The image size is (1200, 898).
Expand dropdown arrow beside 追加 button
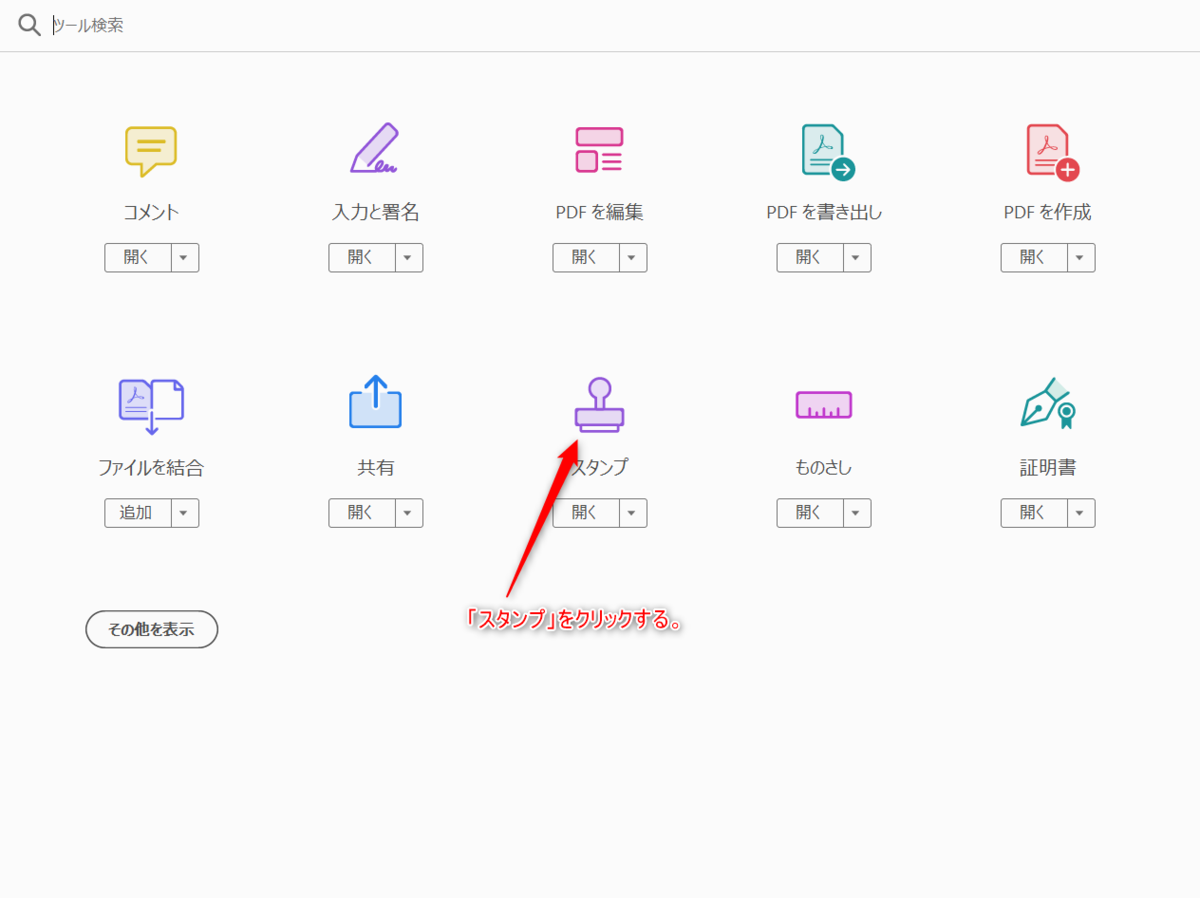[x=185, y=513]
